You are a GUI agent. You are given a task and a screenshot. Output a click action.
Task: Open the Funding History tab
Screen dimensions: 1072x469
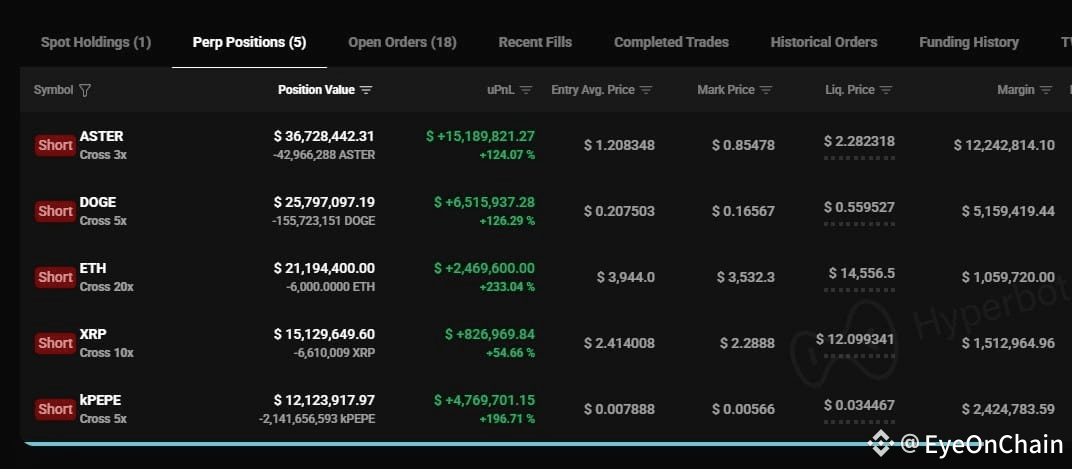(x=968, y=42)
